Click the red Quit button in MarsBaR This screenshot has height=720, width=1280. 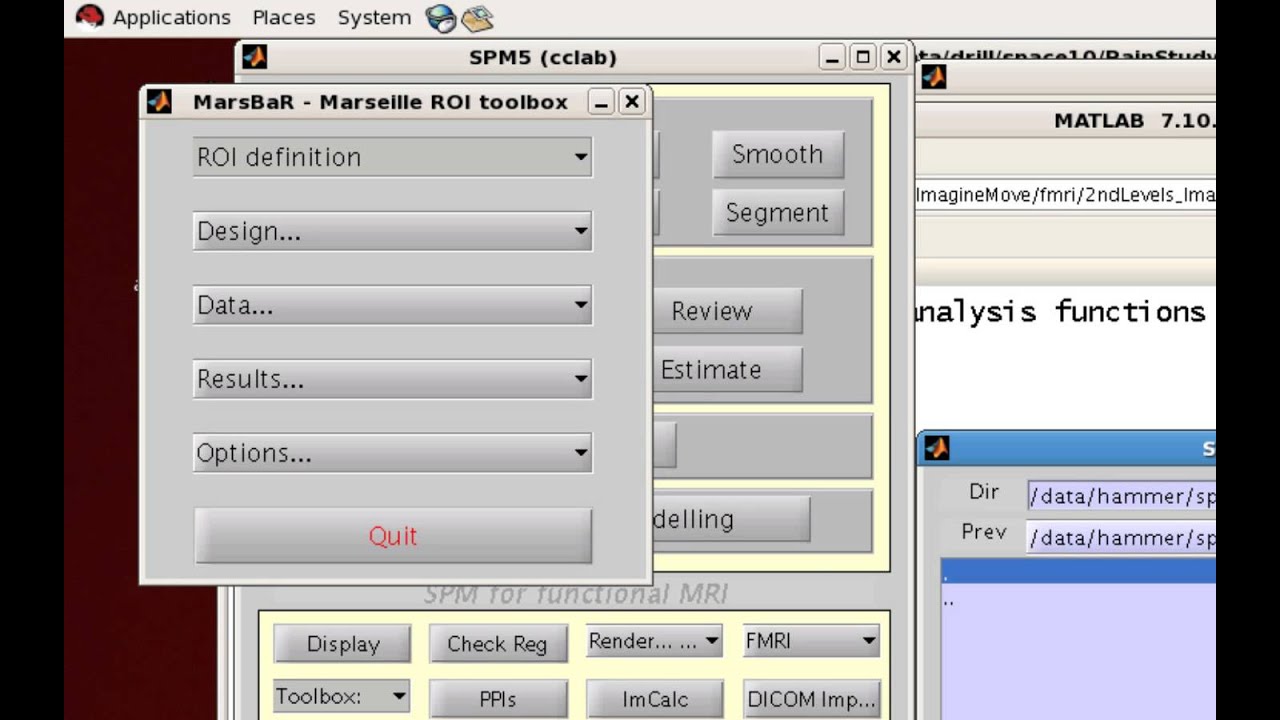(x=392, y=536)
